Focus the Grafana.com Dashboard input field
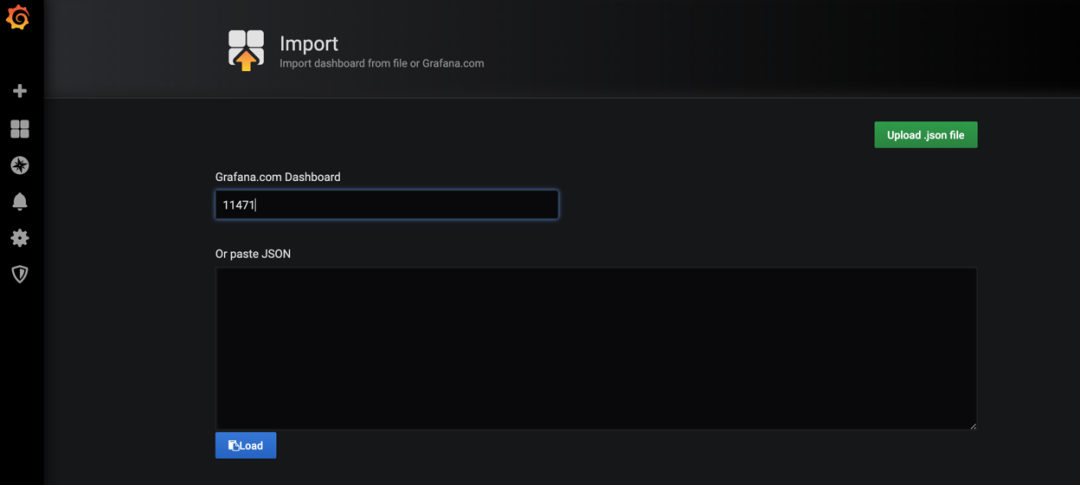Viewport: 1080px width, 485px height. [x=387, y=205]
